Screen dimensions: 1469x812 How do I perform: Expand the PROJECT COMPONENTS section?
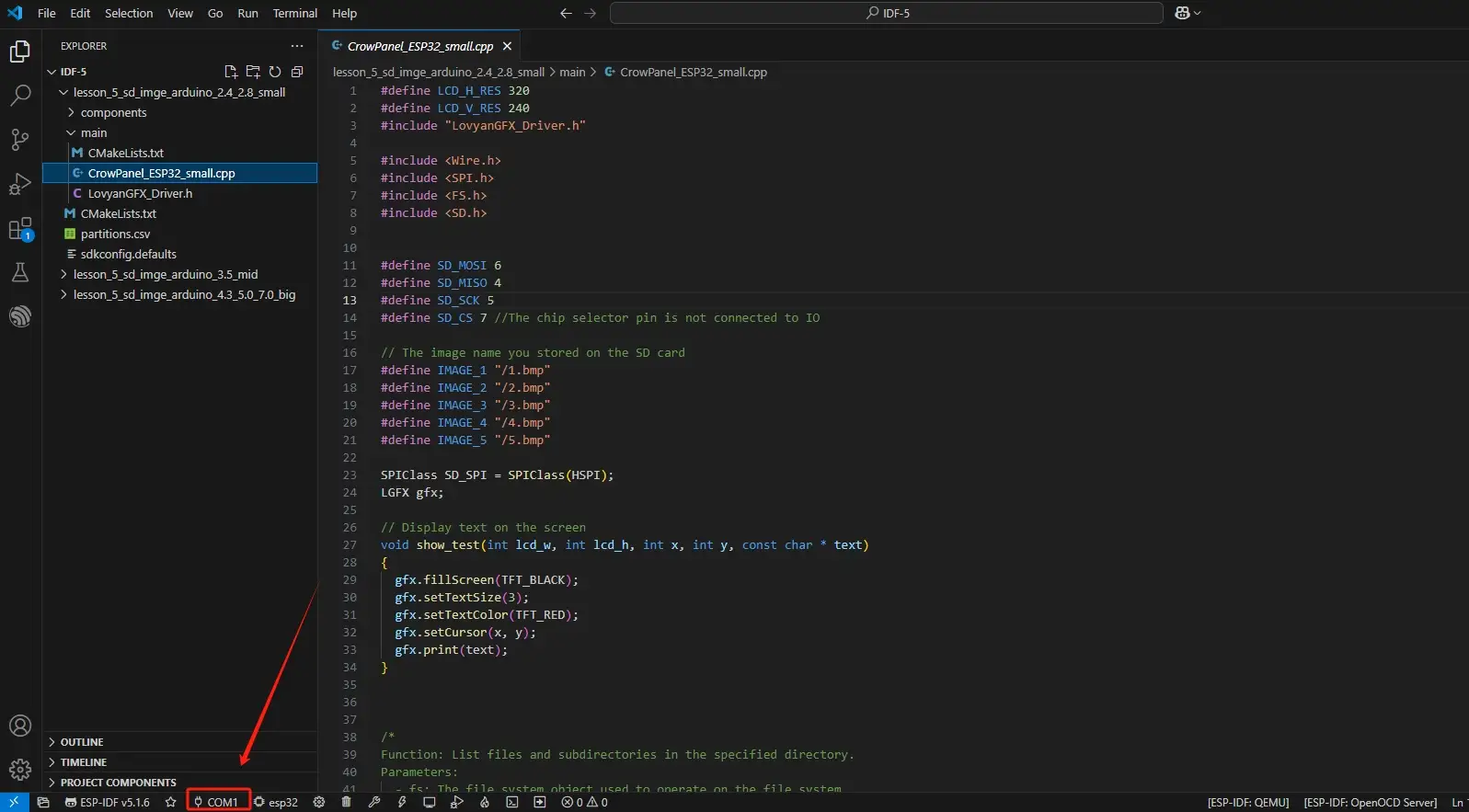pos(118,783)
